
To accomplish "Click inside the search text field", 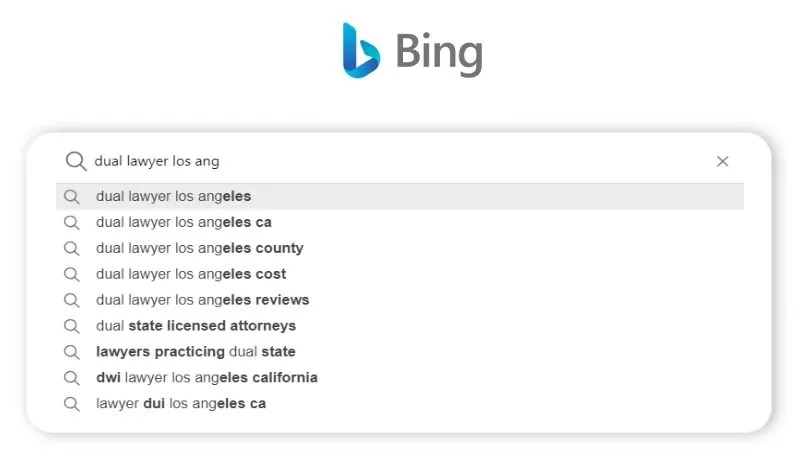I will click(400, 161).
